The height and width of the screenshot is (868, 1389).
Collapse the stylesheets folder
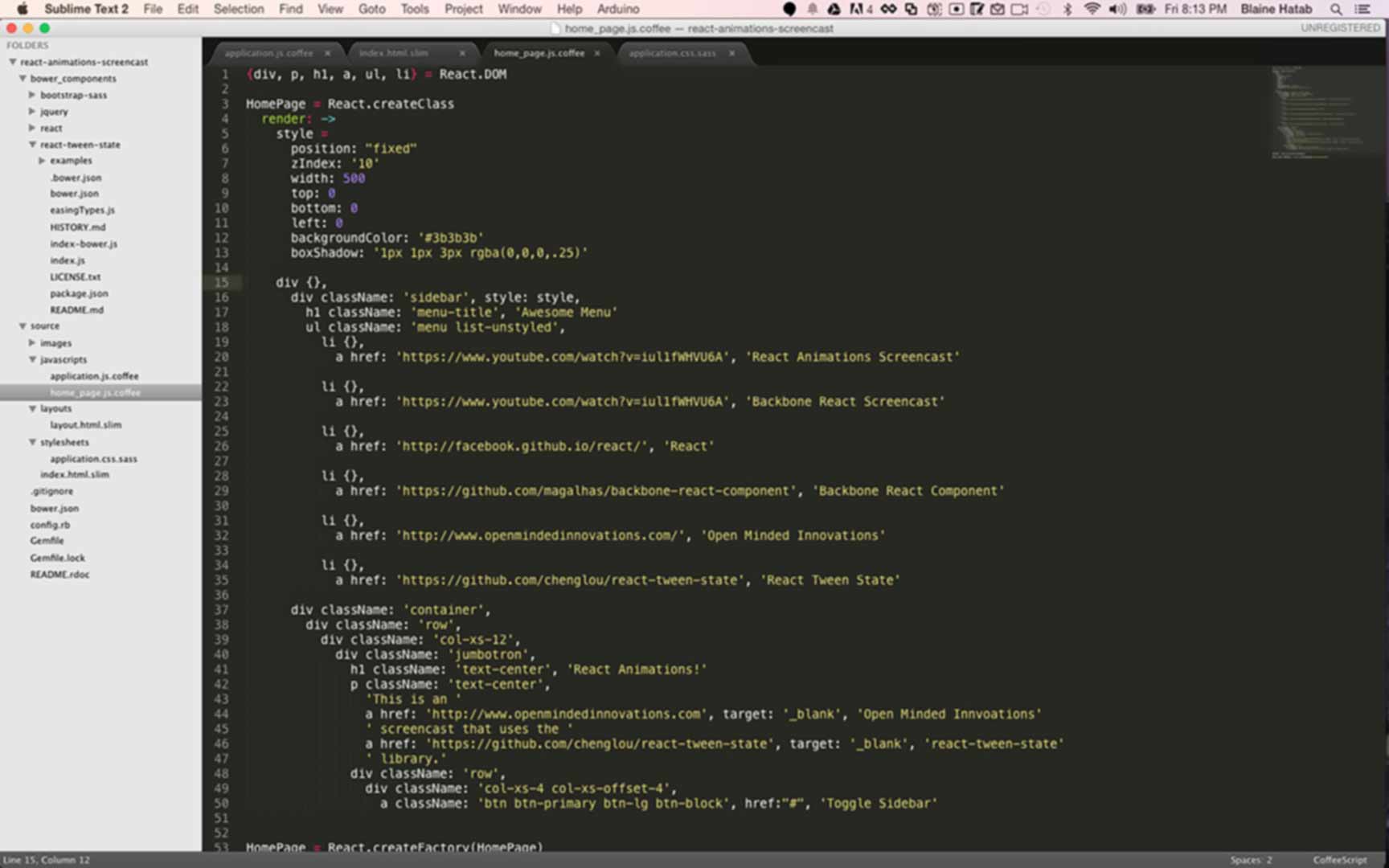click(x=32, y=442)
